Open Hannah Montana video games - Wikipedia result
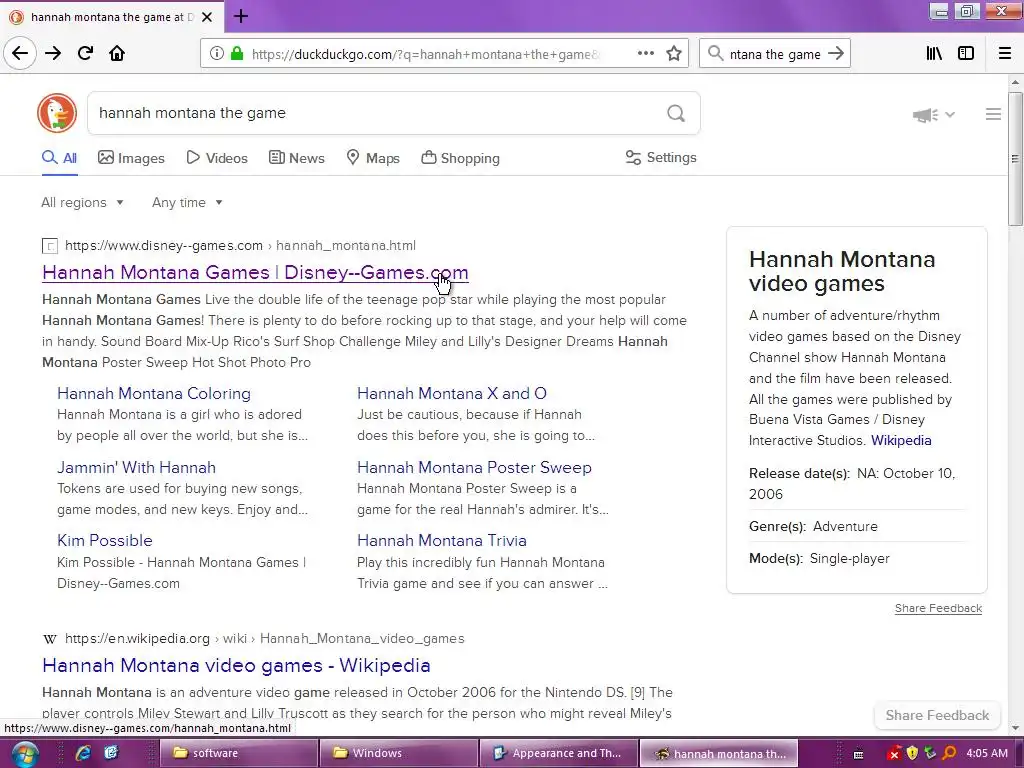This screenshot has width=1024, height=768. tap(236, 665)
